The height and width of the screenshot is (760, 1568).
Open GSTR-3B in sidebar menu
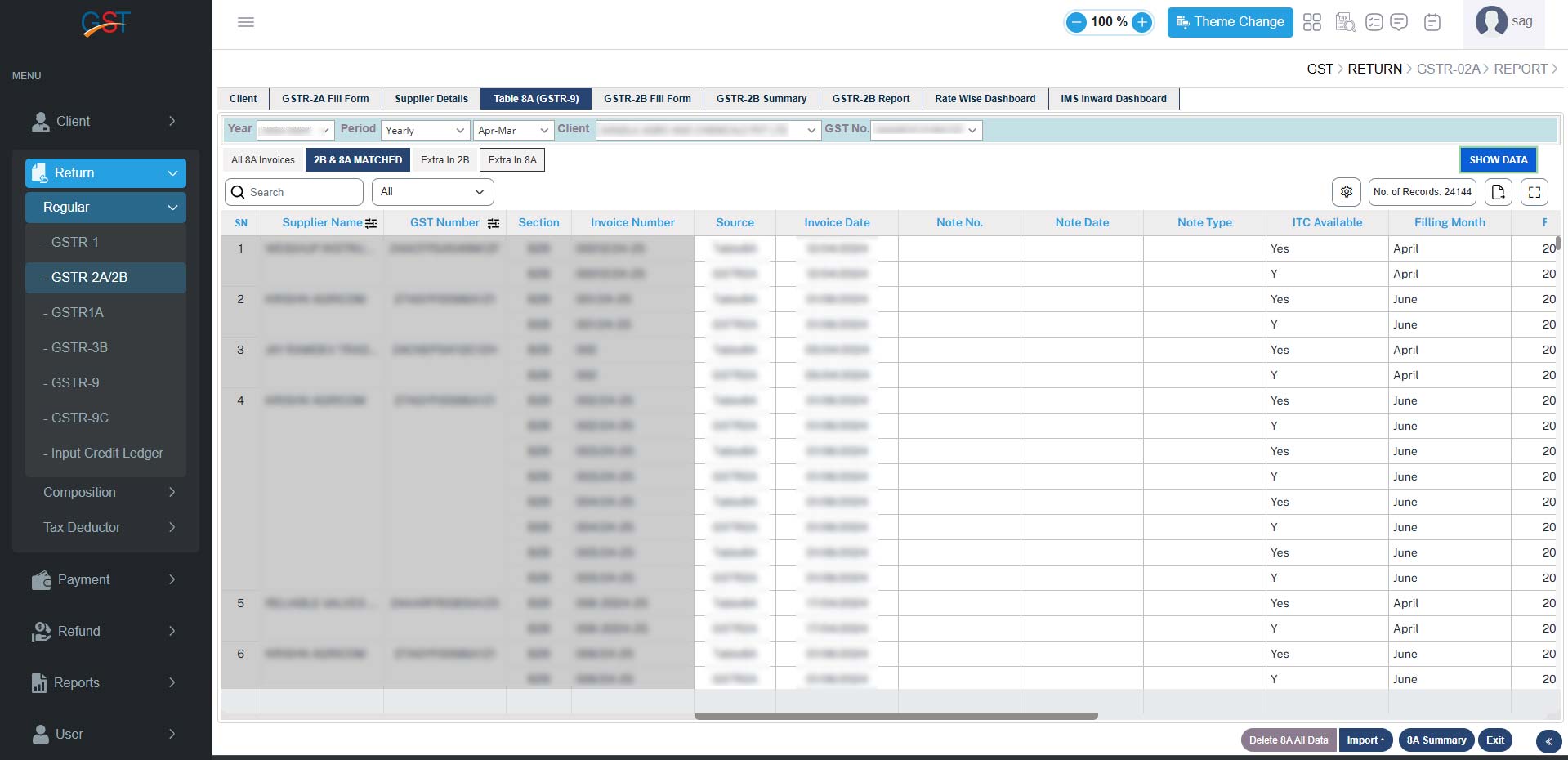point(79,348)
